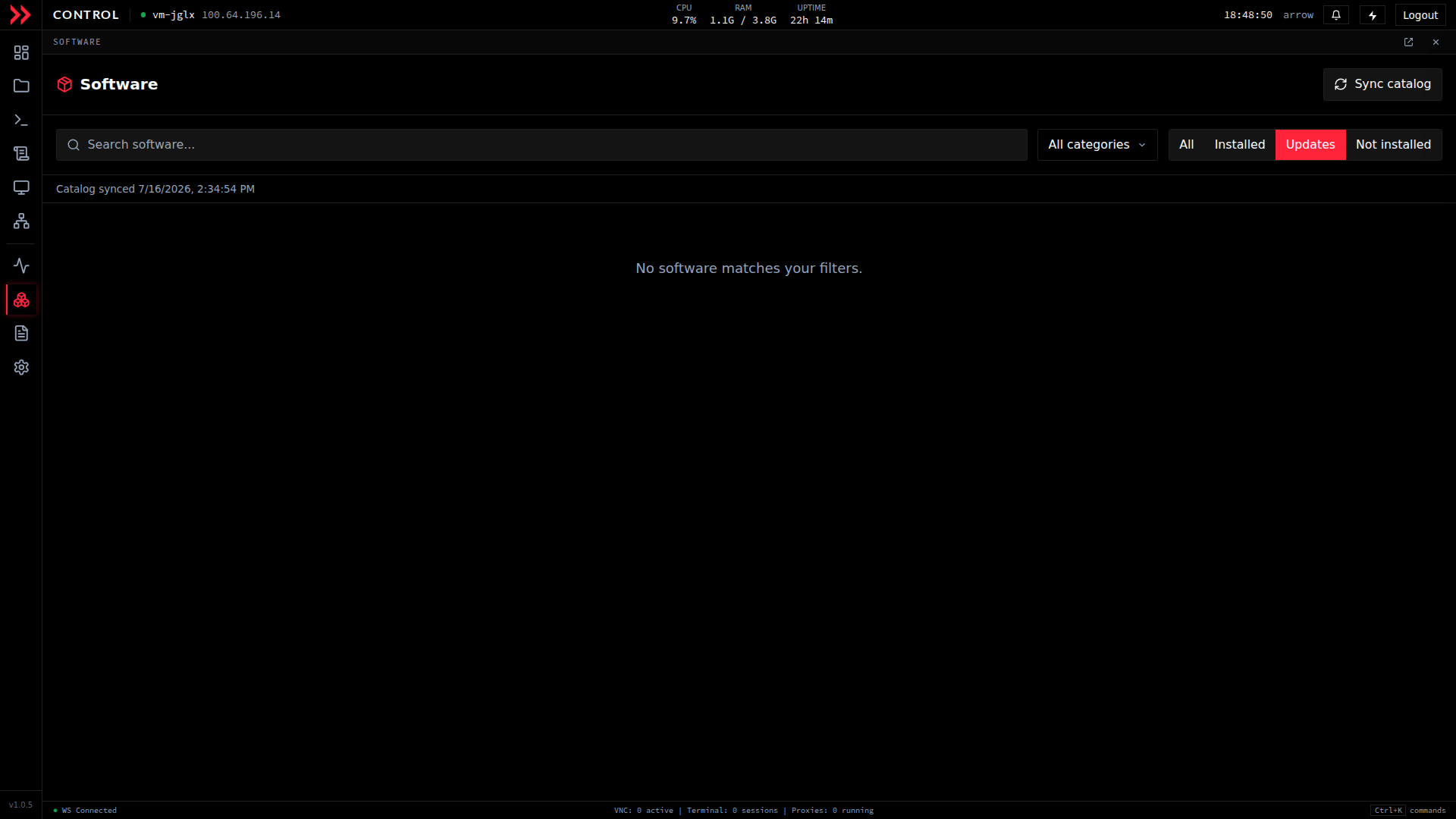The width and height of the screenshot is (1456, 819).
Task: Click the Logout button
Action: (x=1420, y=15)
